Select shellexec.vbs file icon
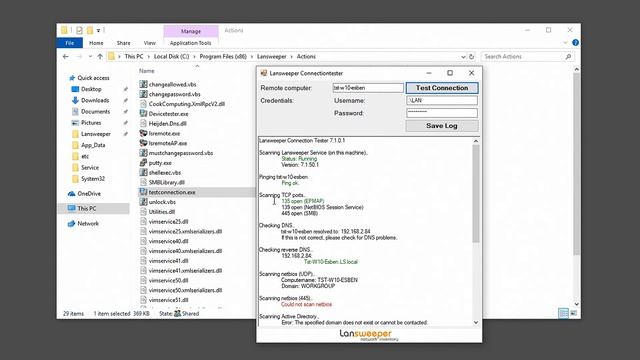This screenshot has width=640, height=360. [143, 172]
